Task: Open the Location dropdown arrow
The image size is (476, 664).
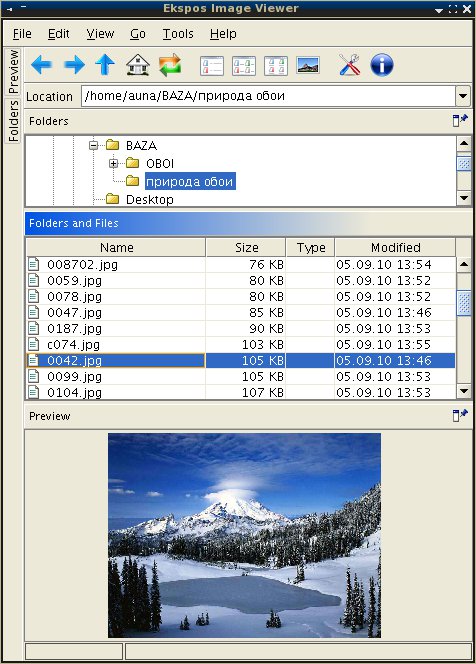Action: (x=463, y=96)
